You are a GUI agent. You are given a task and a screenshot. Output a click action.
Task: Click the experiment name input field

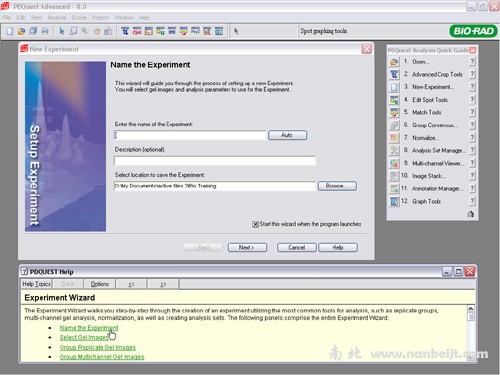(190, 135)
